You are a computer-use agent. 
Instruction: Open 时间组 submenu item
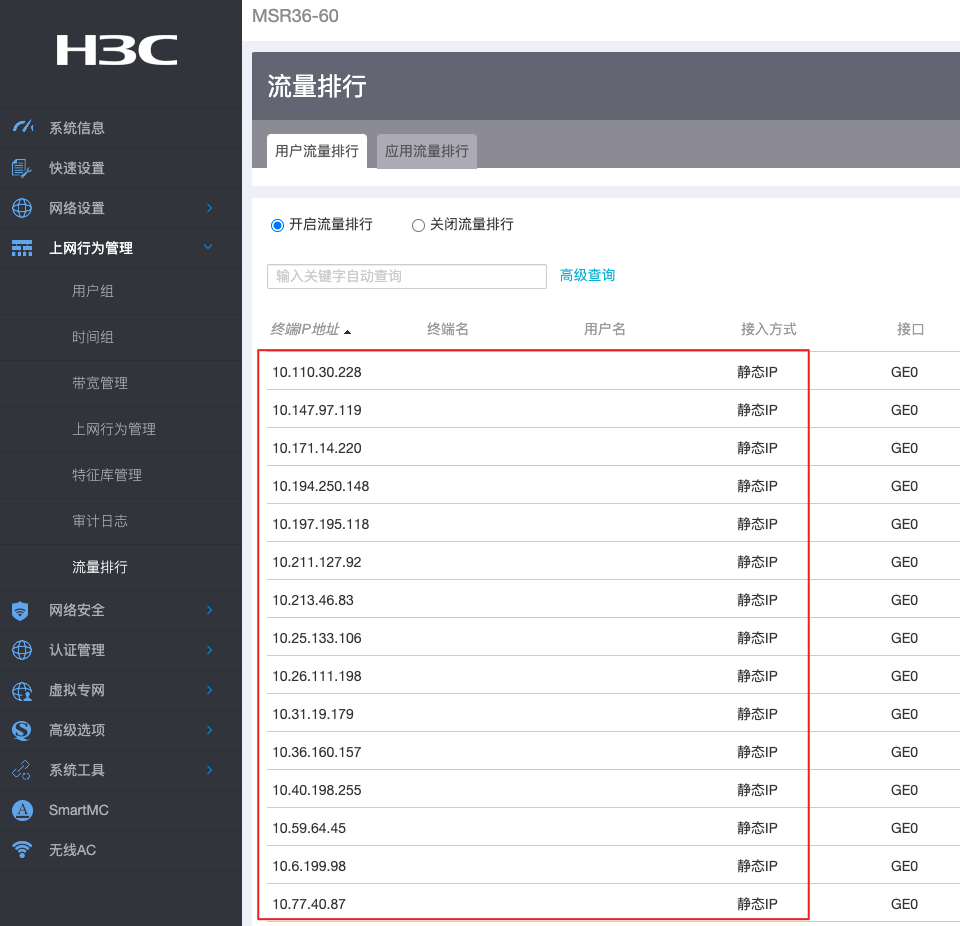point(93,337)
